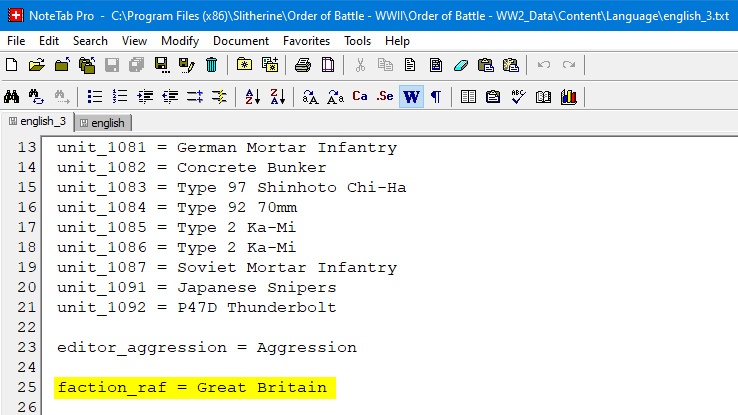Click the paste clipboard with sparkle icon
738x415 pixels.
(x=511, y=65)
